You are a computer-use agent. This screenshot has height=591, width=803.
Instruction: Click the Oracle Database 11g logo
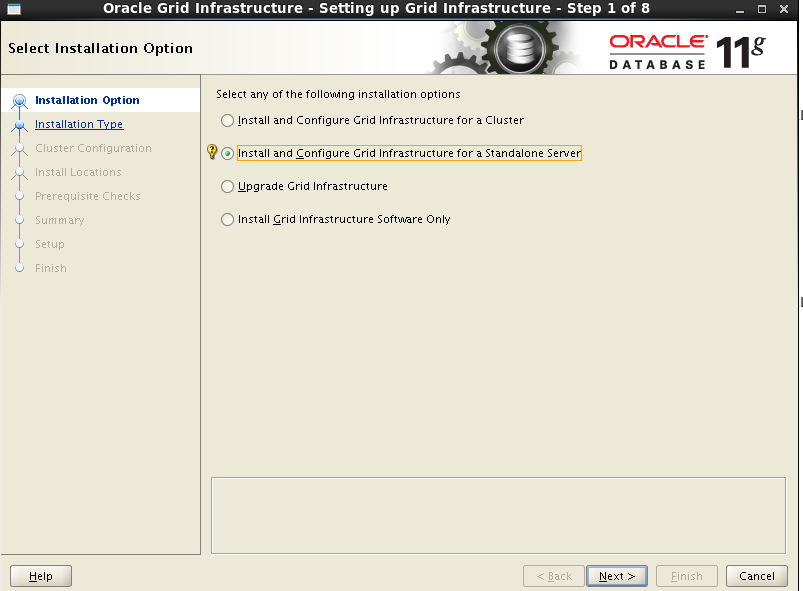(687, 52)
